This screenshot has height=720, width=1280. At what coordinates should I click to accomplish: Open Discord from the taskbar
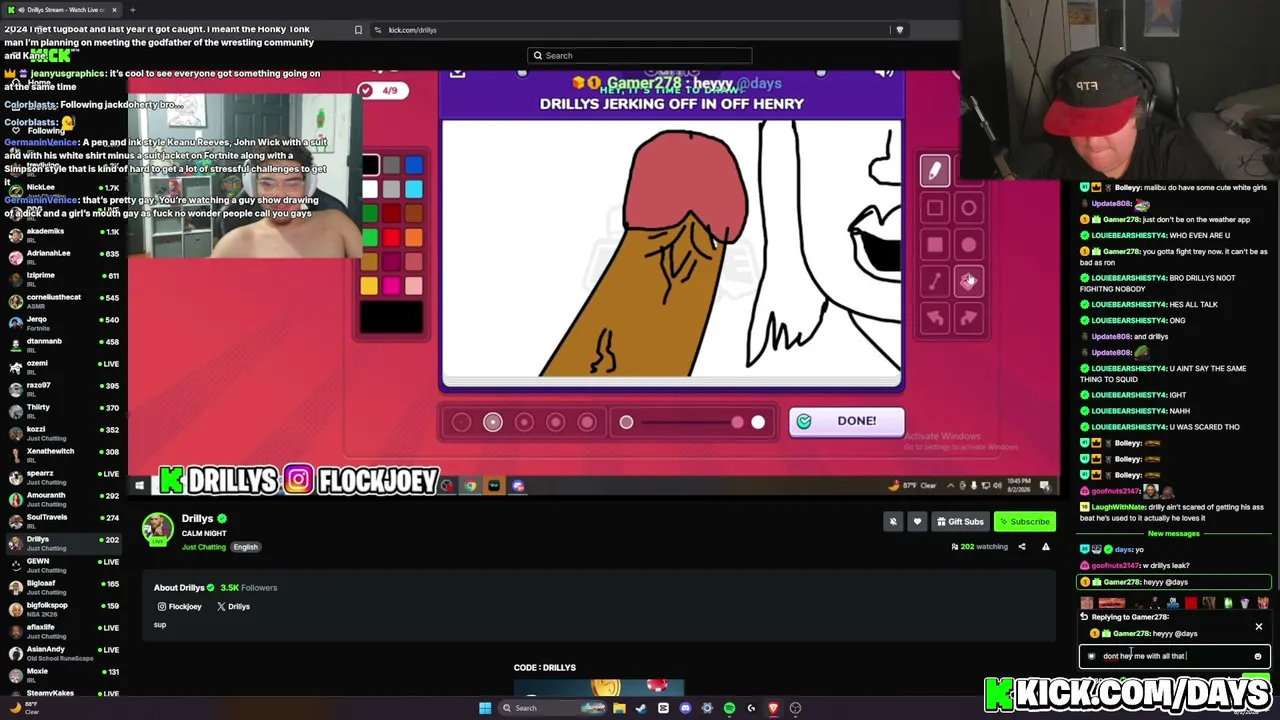(x=685, y=708)
